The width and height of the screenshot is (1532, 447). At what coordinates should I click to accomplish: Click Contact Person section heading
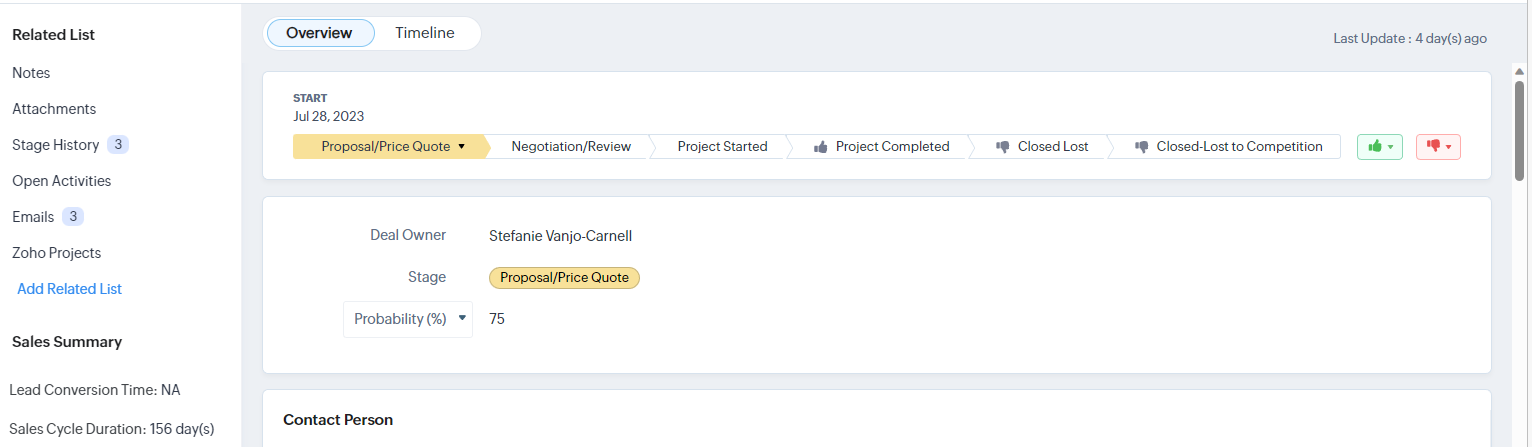click(x=338, y=420)
